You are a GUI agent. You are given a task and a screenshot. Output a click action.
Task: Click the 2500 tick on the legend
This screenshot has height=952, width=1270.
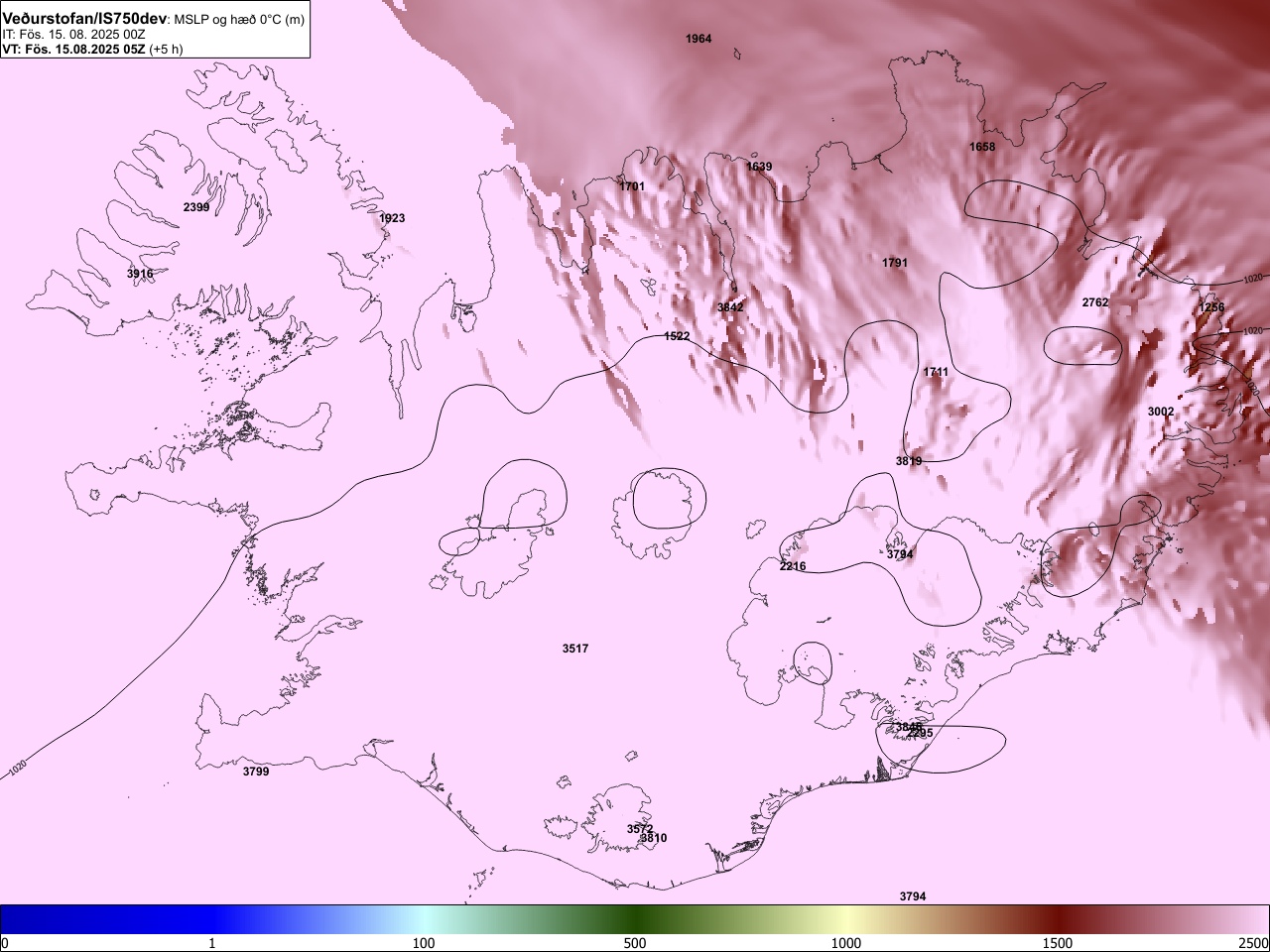1254,942
